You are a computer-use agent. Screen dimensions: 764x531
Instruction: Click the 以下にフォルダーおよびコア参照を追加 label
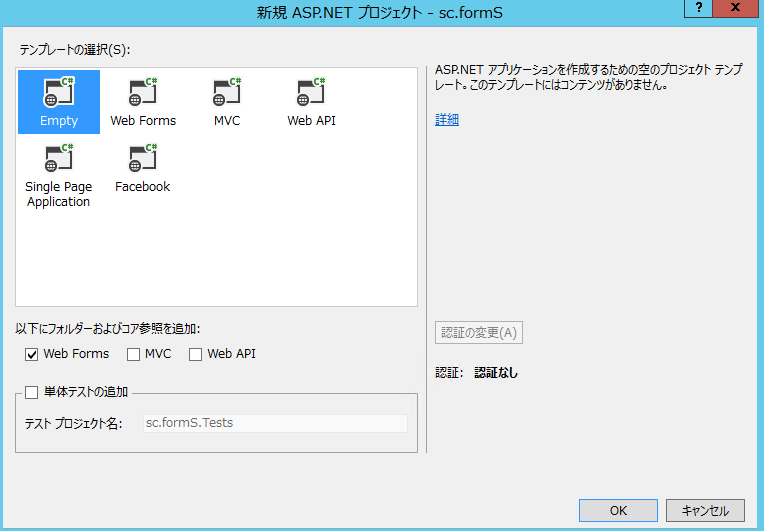click(108, 329)
